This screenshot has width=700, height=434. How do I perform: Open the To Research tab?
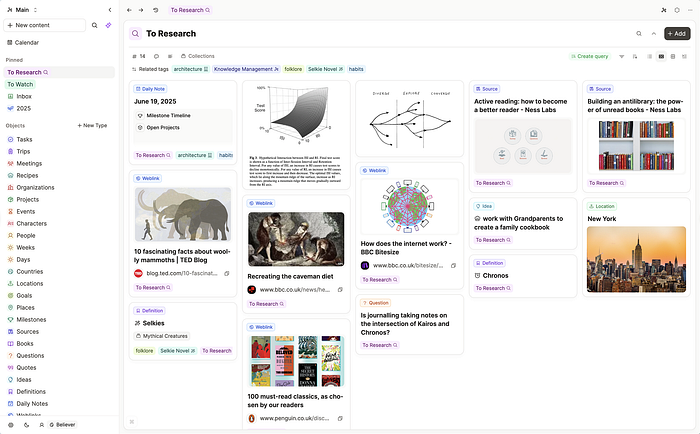pos(190,10)
